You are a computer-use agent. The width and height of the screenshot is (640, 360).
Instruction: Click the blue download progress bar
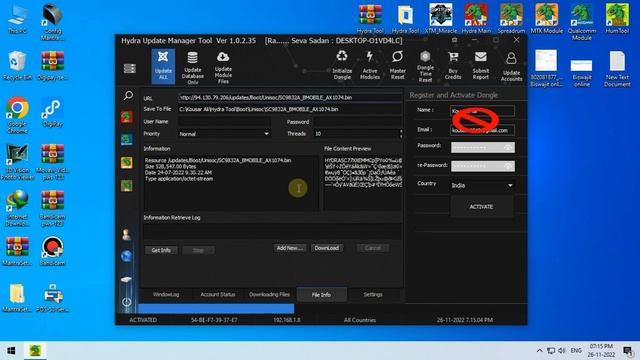[x=216, y=309]
